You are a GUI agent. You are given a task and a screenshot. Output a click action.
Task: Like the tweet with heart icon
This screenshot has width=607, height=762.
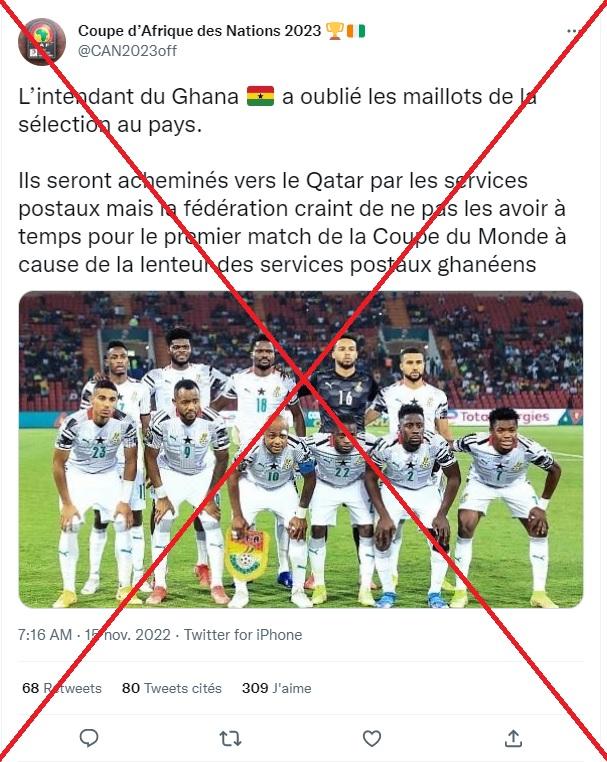coord(372,739)
